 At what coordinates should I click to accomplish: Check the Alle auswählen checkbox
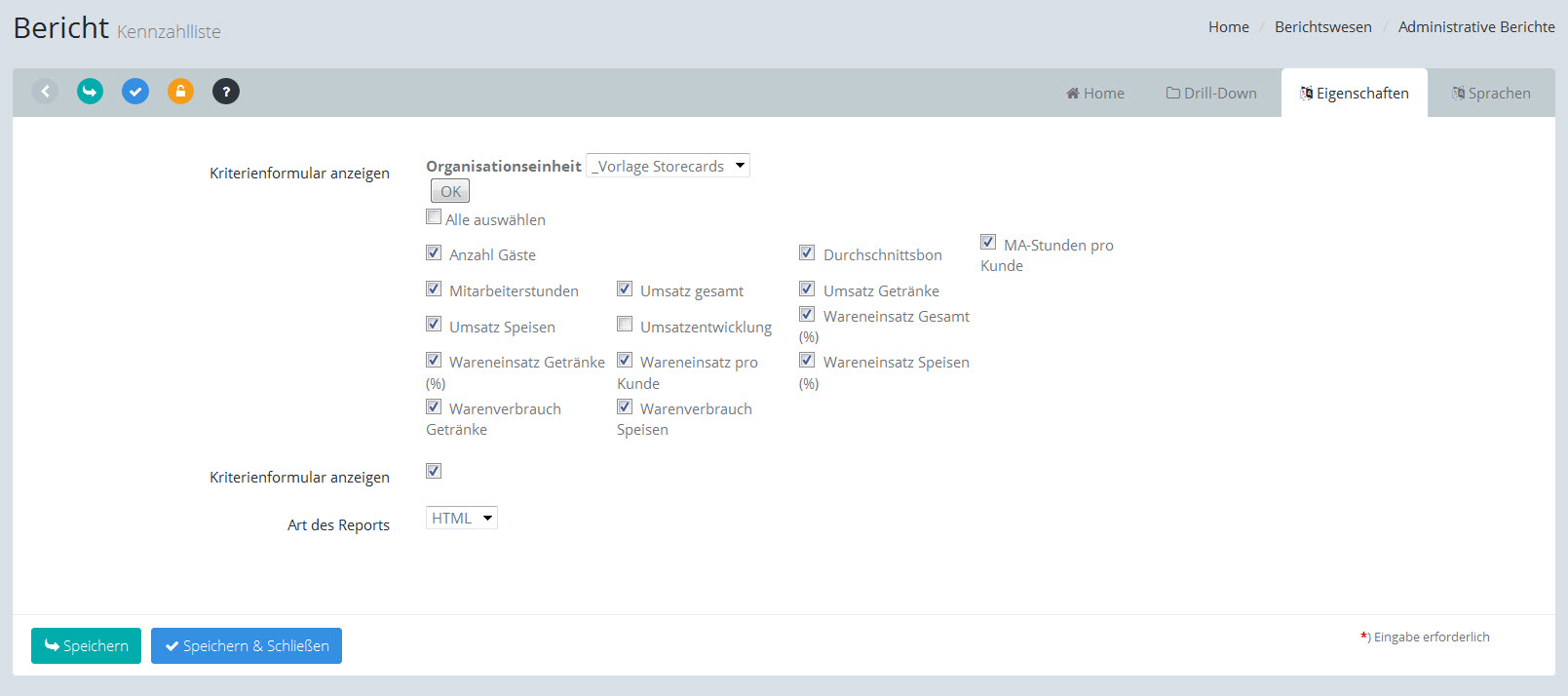tap(434, 216)
